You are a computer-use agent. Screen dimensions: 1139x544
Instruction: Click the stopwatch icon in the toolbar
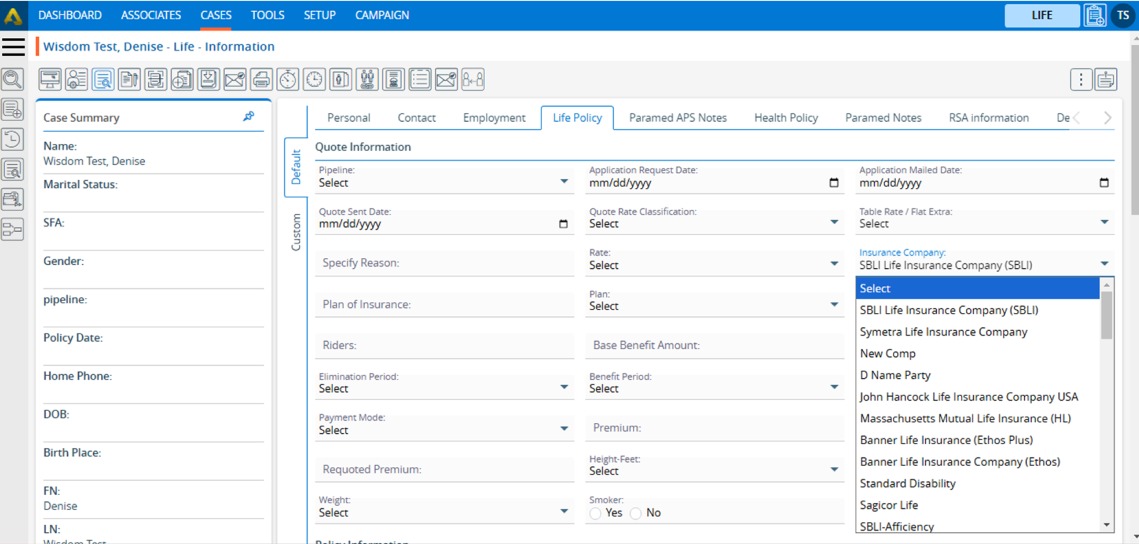(288, 79)
